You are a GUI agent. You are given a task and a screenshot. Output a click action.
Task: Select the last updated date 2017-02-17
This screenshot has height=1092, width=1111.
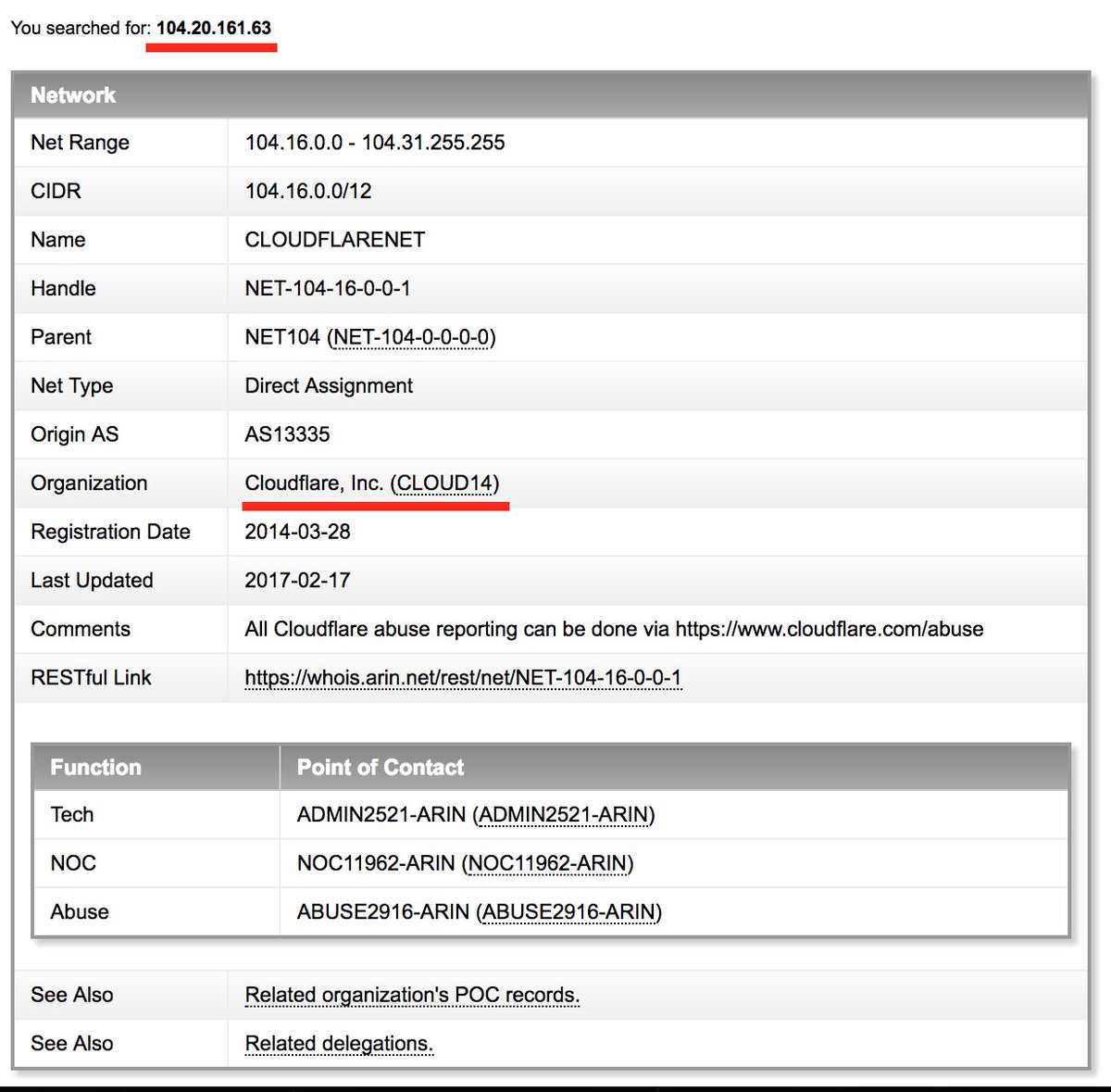click(x=297, y=581)
